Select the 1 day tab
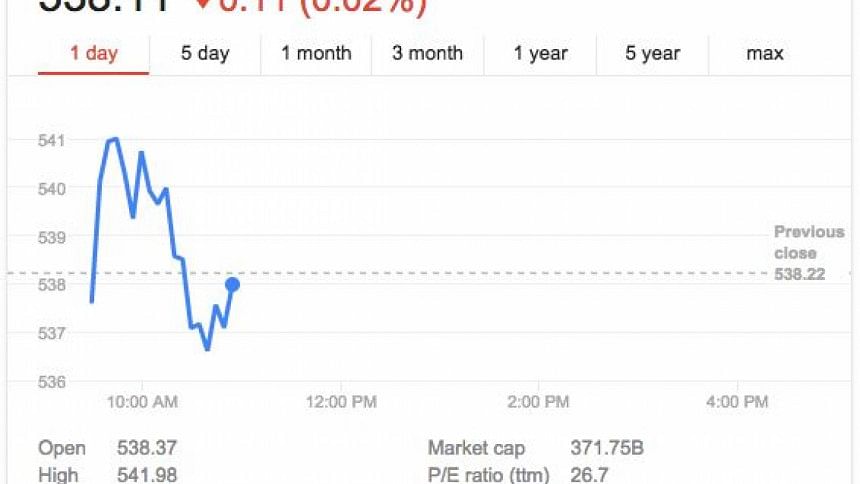This screenshot has width=860, height=484. click(94, 54)
